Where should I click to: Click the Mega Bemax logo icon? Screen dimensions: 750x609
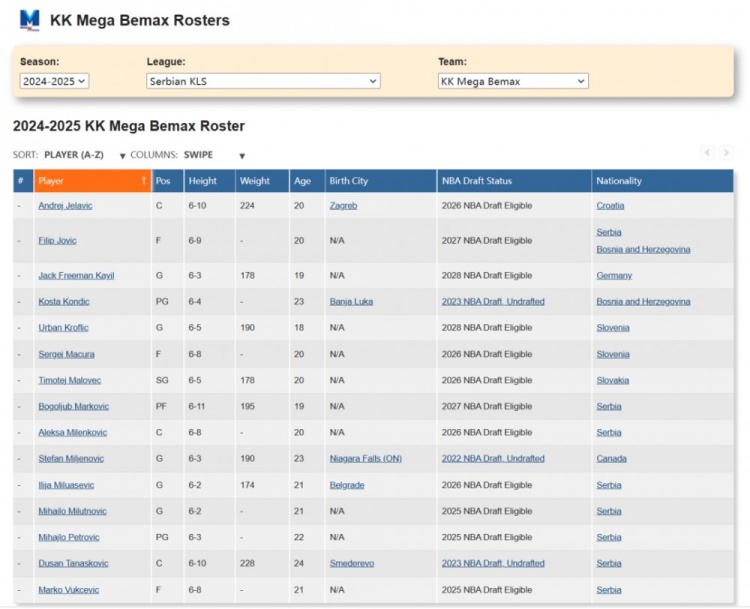pos(30,20)
